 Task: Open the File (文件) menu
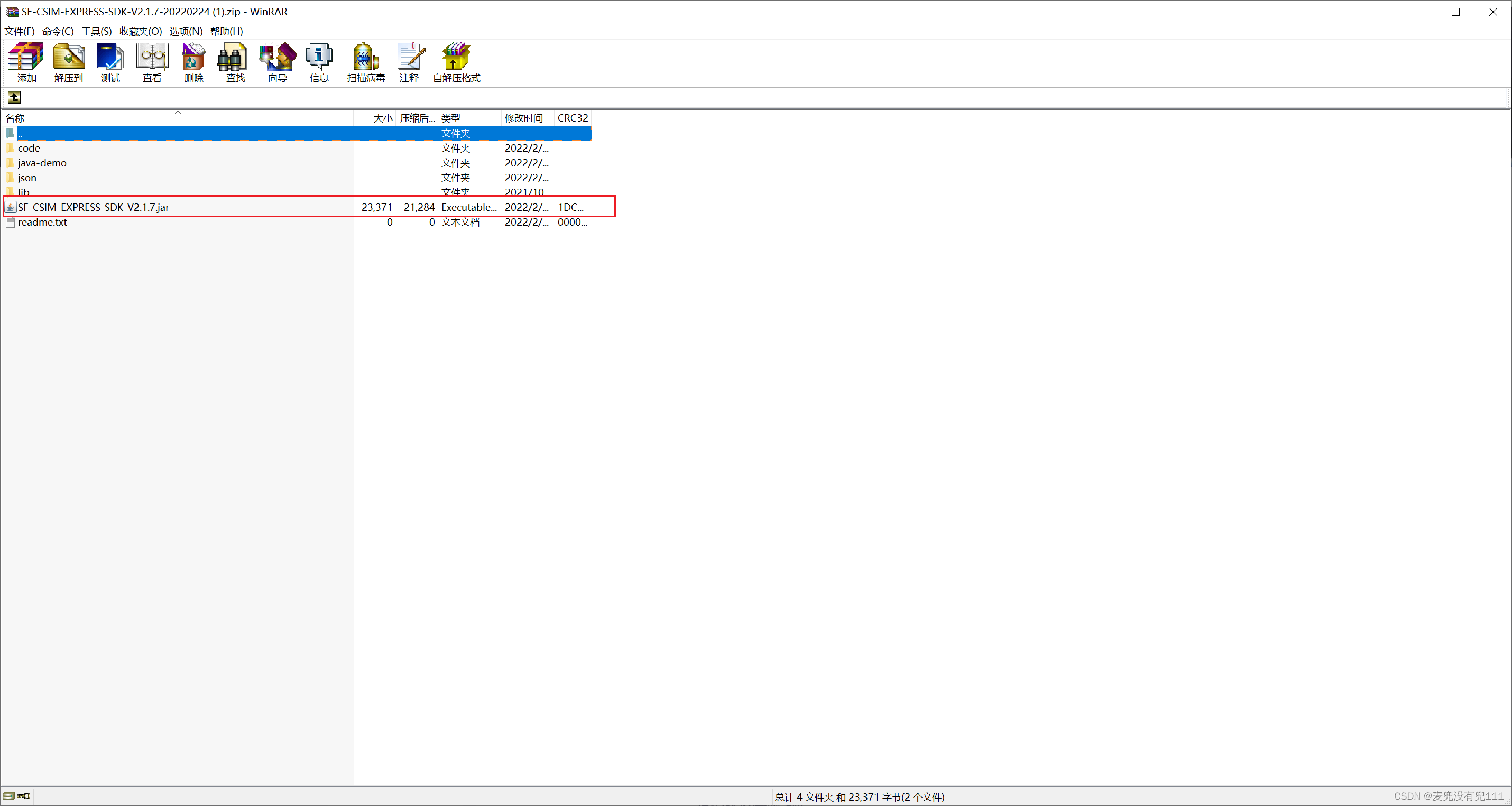pyautogui.click(x=20, y=31)
